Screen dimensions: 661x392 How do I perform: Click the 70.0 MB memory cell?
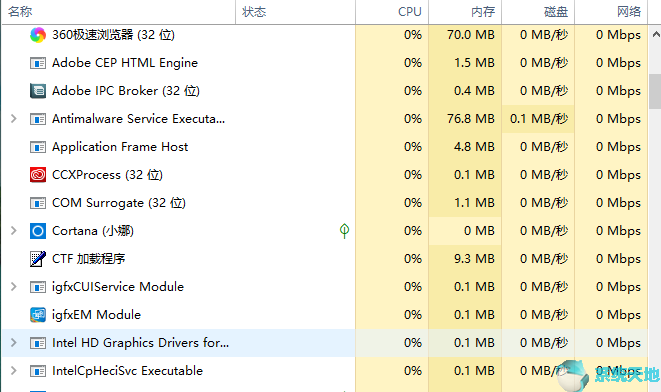465,35
